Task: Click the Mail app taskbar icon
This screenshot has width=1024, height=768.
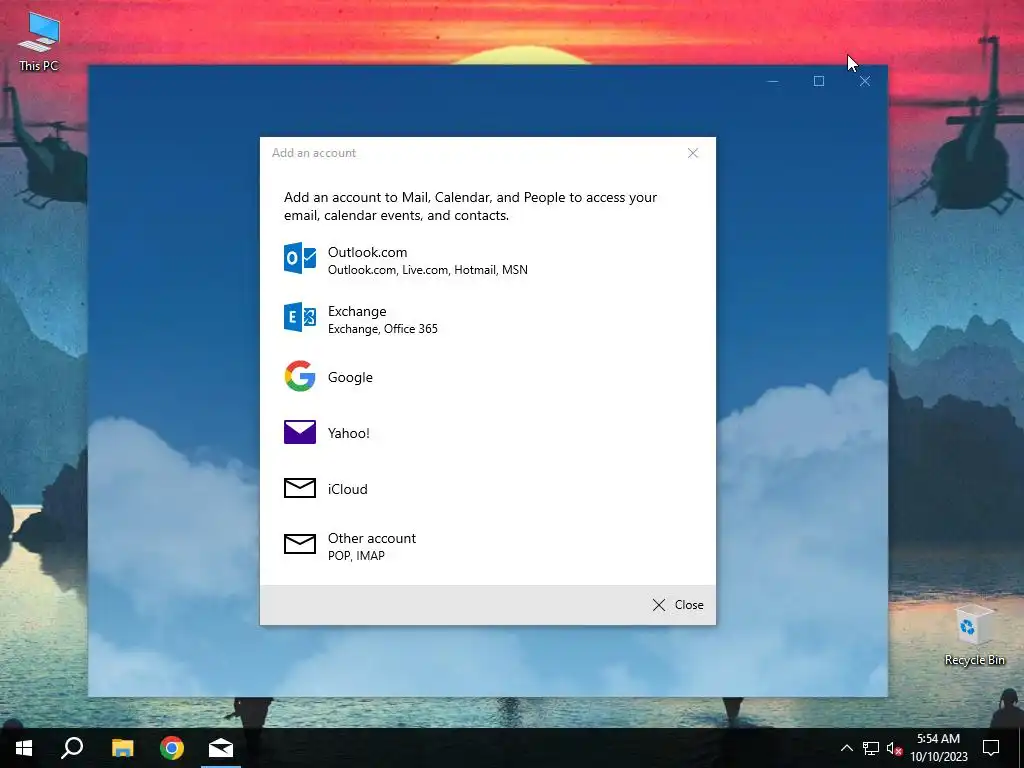Action: [221, 748]
